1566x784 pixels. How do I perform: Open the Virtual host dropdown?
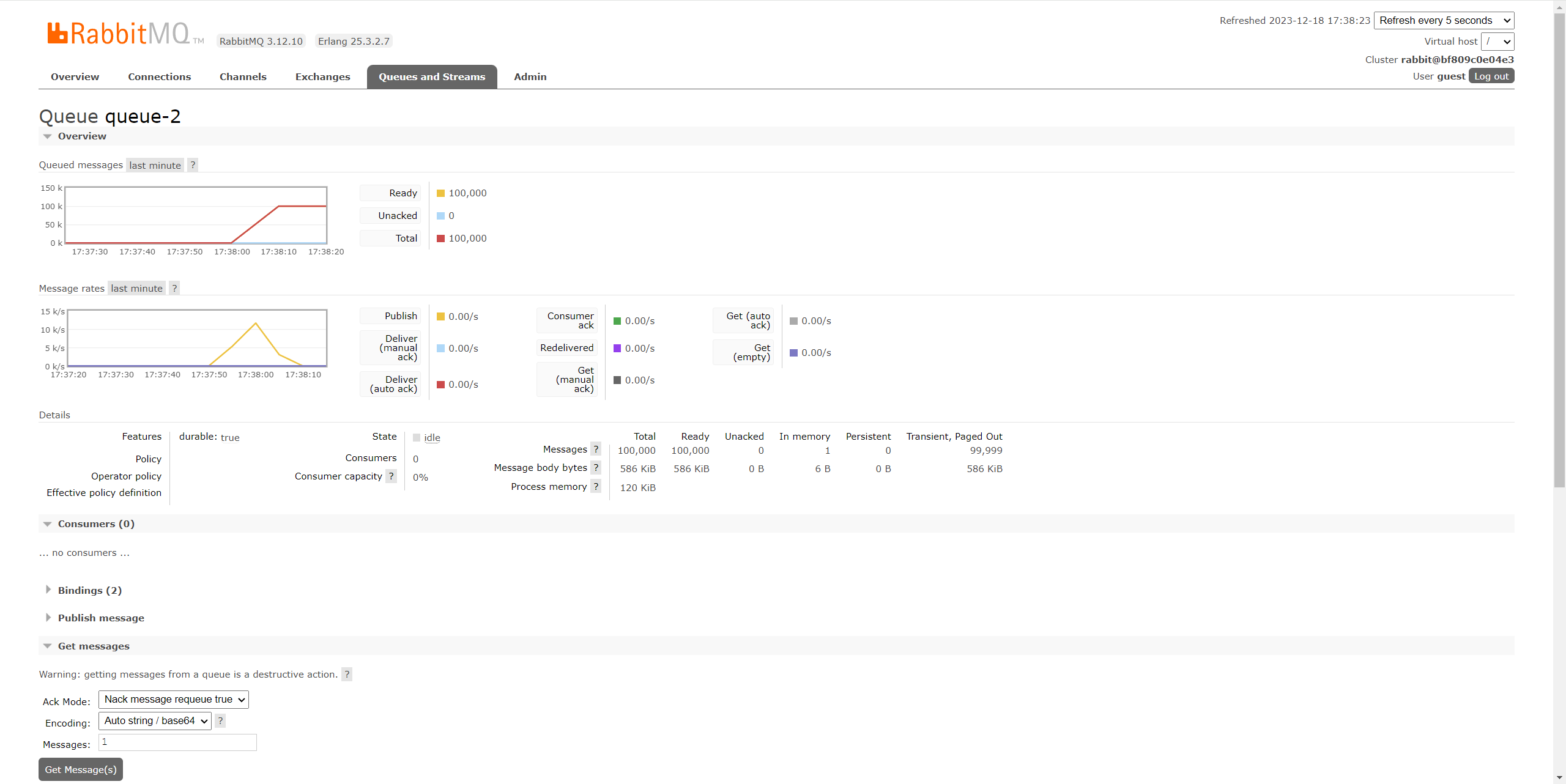click(1497, 42)
